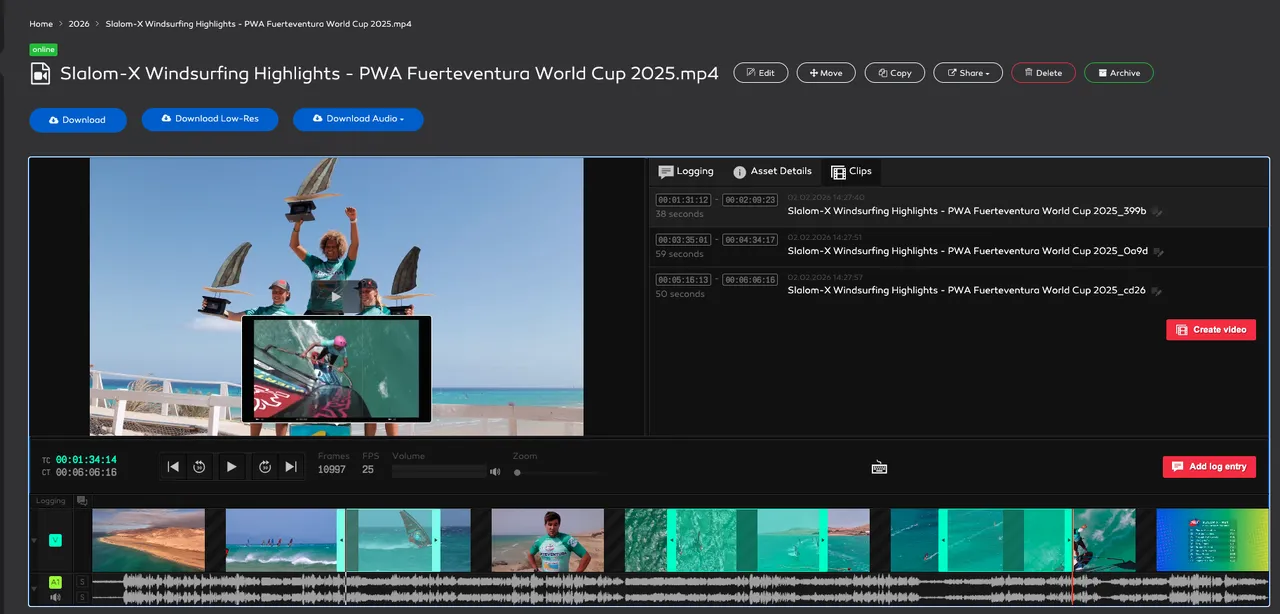The image size is (1280, 614).
Task: Play the video with the play button
Action: click(x=231, y=466)
